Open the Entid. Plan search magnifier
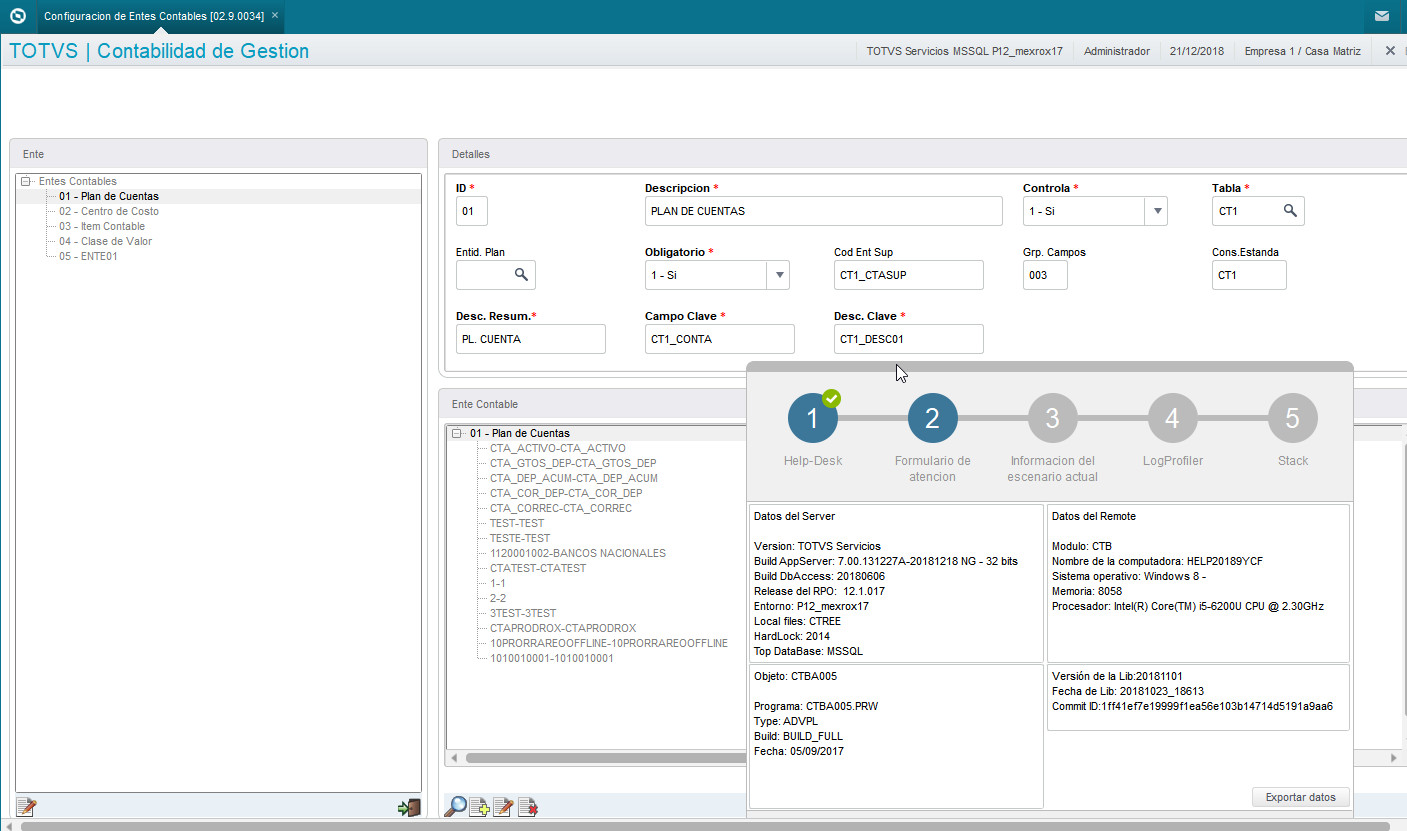Screen dimensions: 1407x831 pyautogui.click(x=521, y=275)
